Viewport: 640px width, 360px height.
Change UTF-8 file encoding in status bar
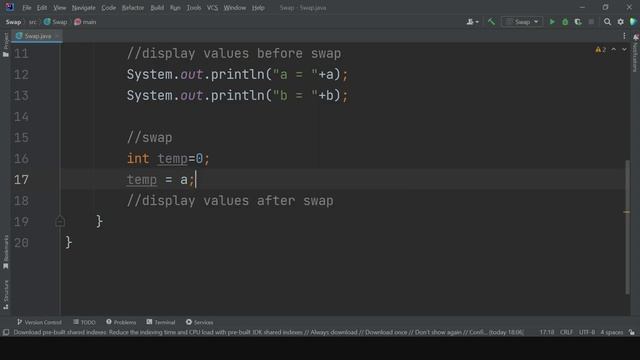tap(587, 333)
